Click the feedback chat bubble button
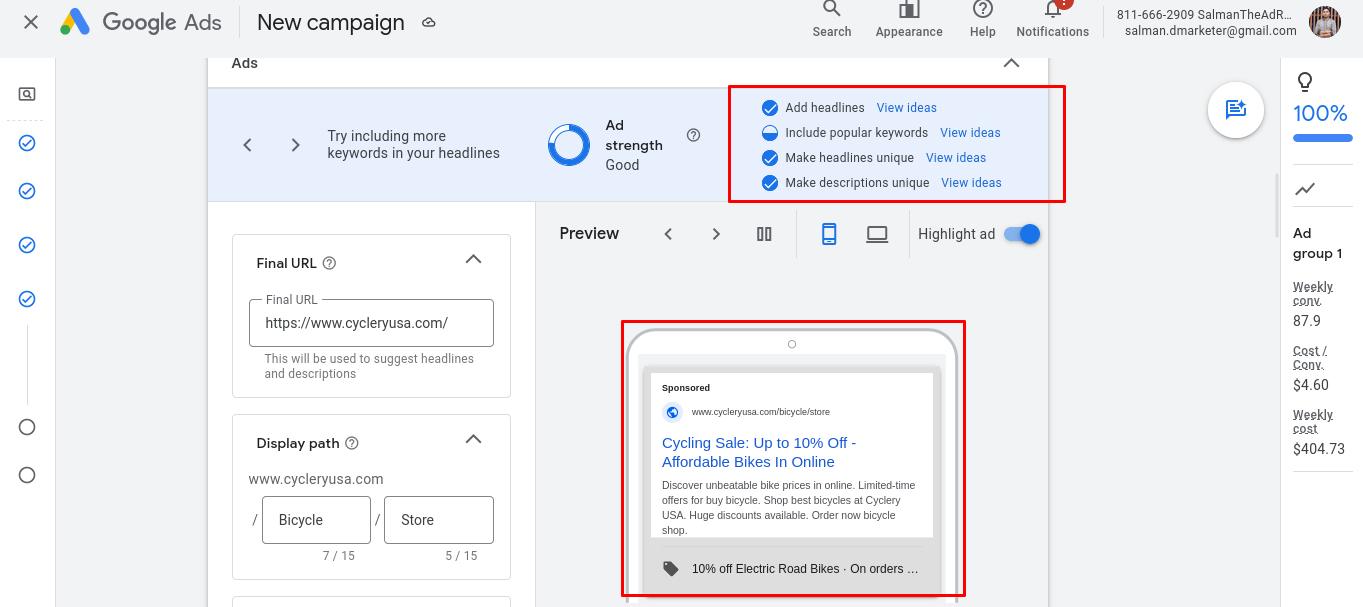Viewport: 1363px width, 607px height. point(1236,110)
